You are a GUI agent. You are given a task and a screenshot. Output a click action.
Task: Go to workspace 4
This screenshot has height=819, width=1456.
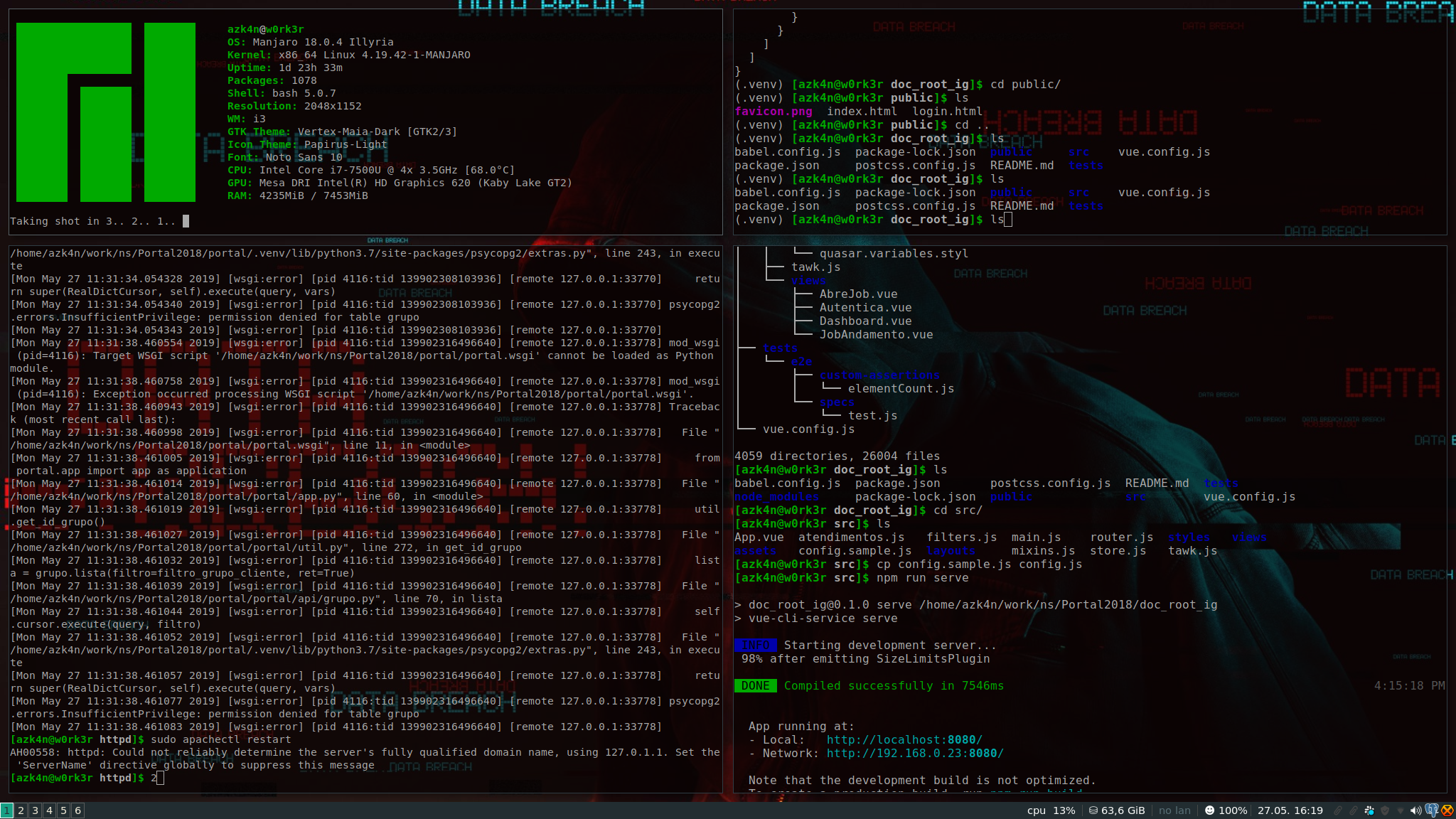click(x=50, y=810)
